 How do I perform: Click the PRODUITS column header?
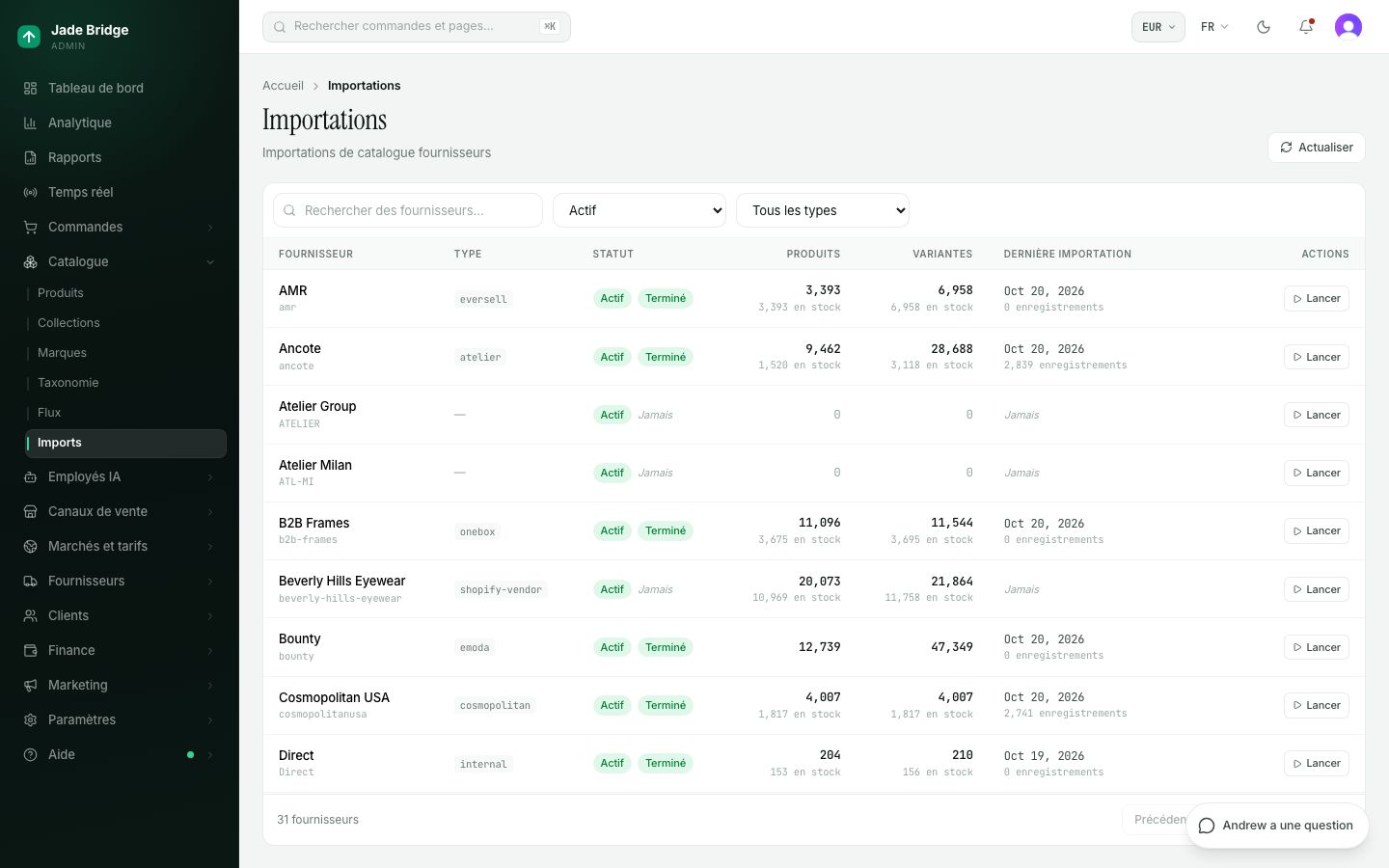pos(813,254)
